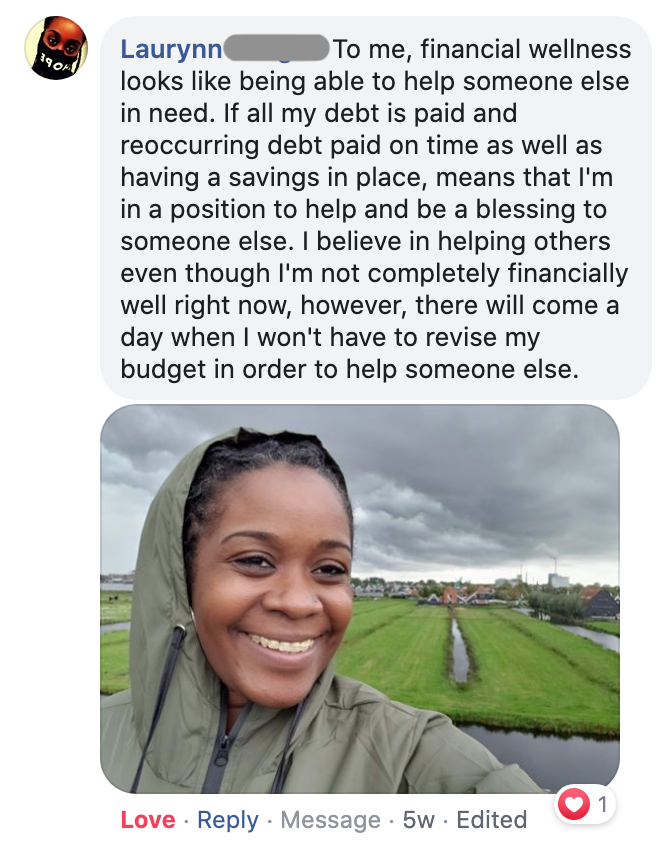Click the Message link under the comment
The image size is (672, 846).
(331, 820)
